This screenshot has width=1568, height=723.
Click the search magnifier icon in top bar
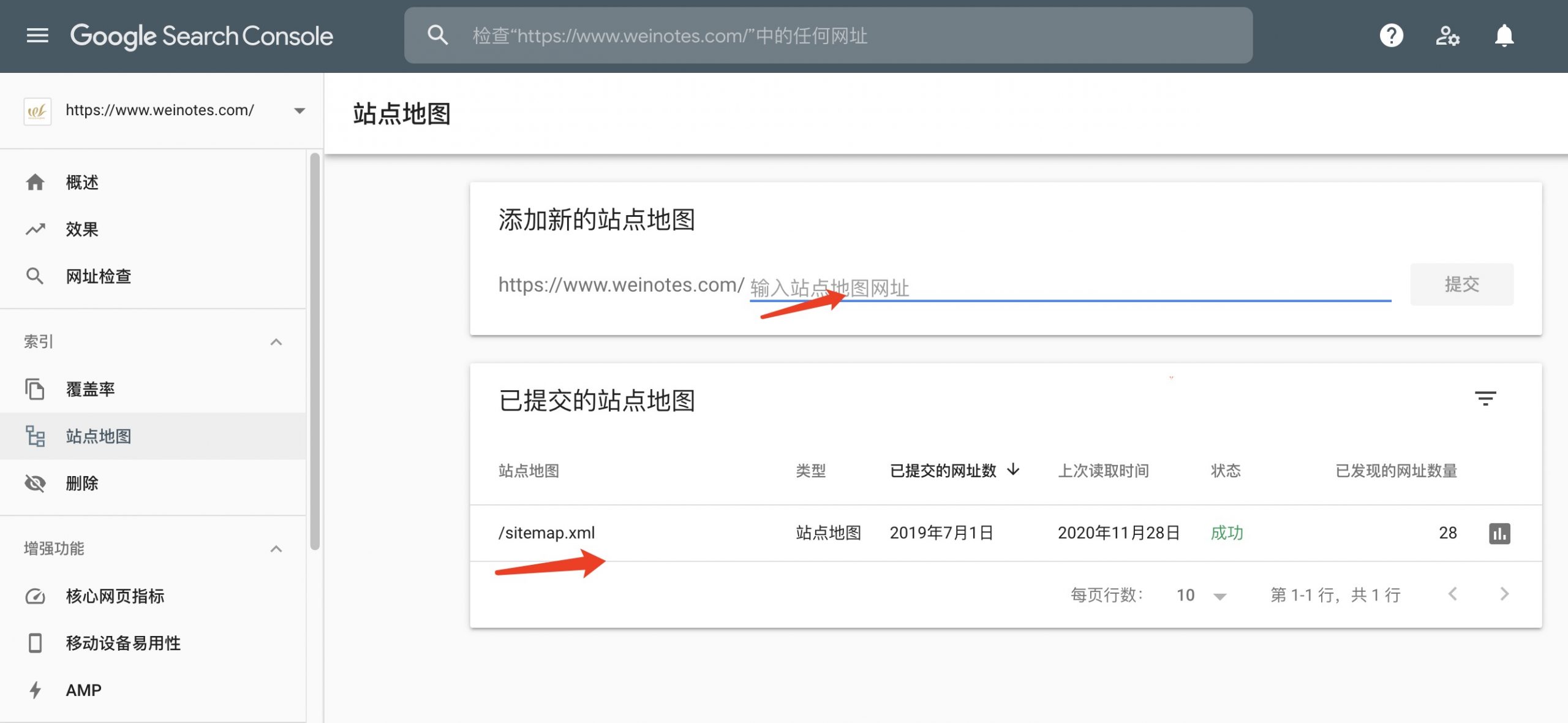437,35
